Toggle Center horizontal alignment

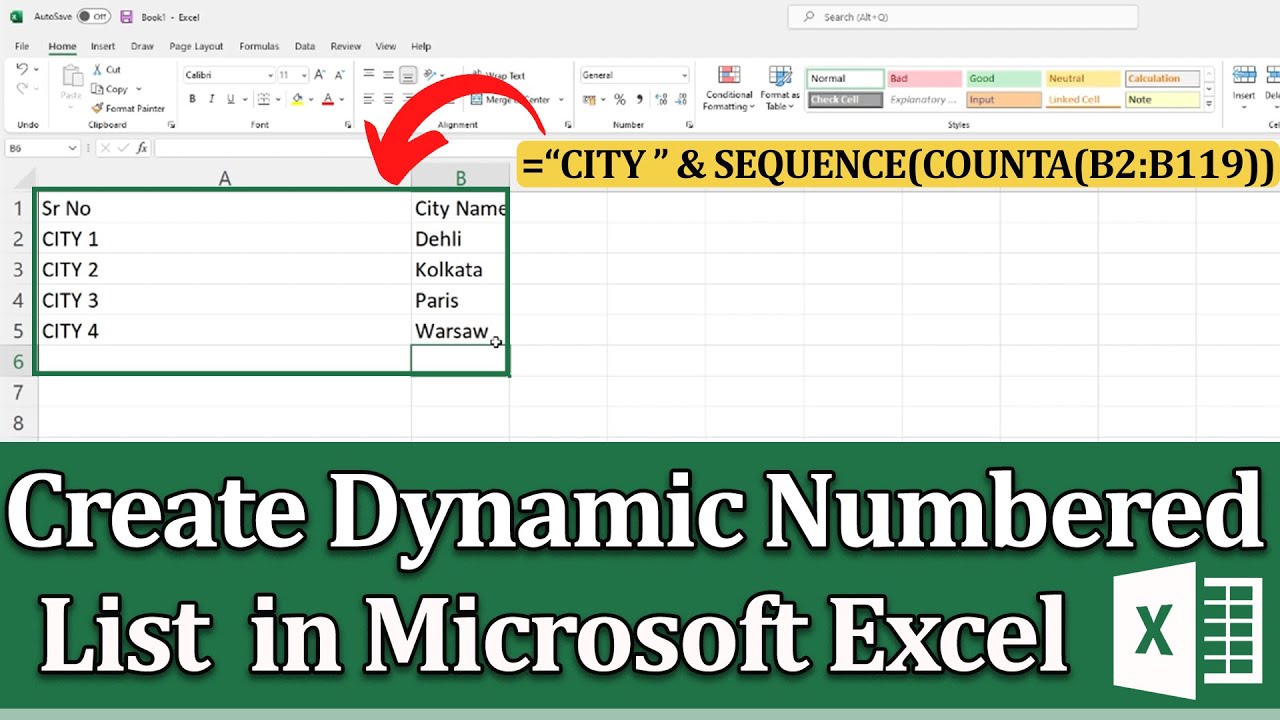(x=388, y=99)
